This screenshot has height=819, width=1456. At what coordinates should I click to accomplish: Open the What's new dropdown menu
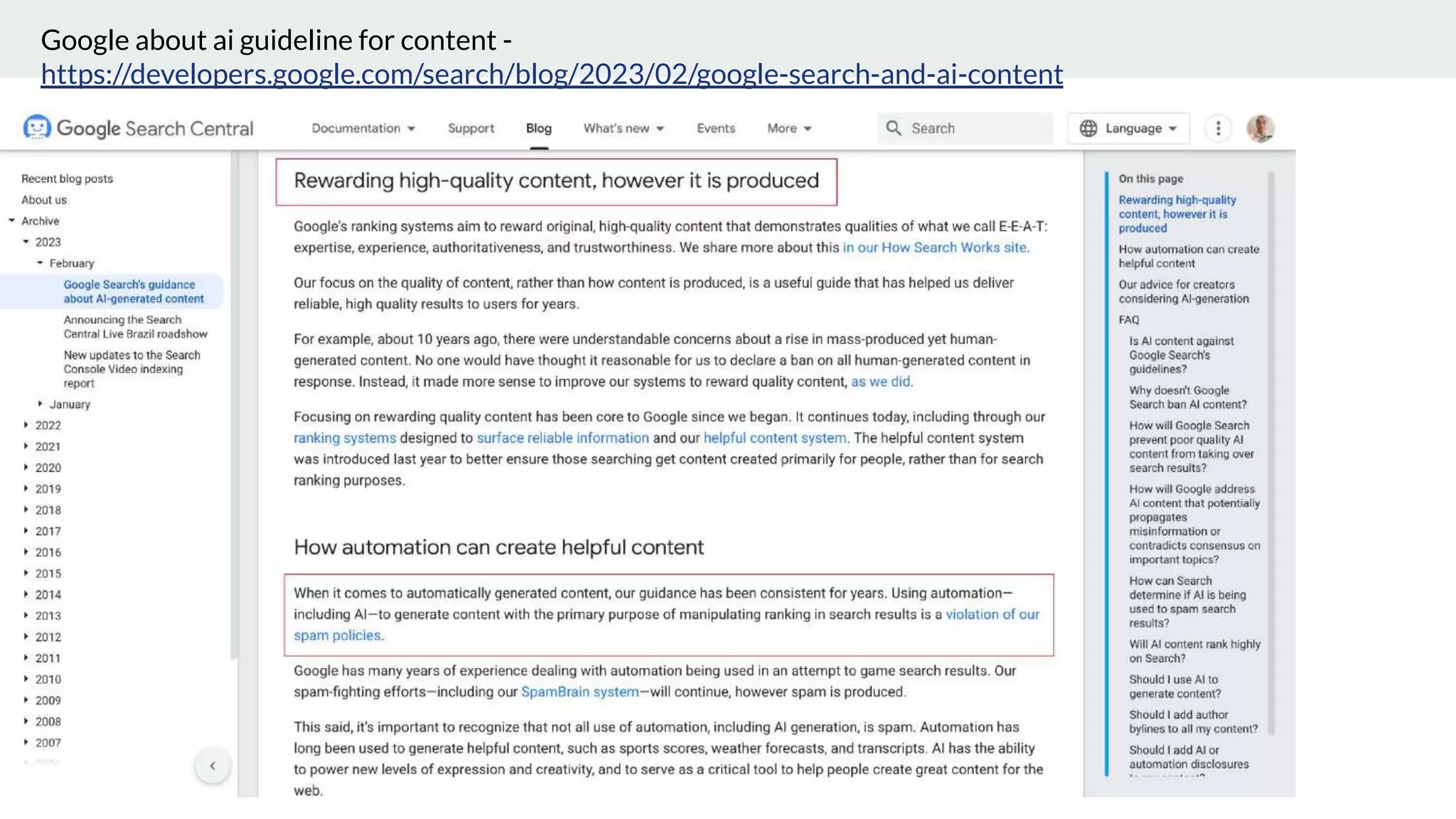pyautogui.click(x=623, y=128)
